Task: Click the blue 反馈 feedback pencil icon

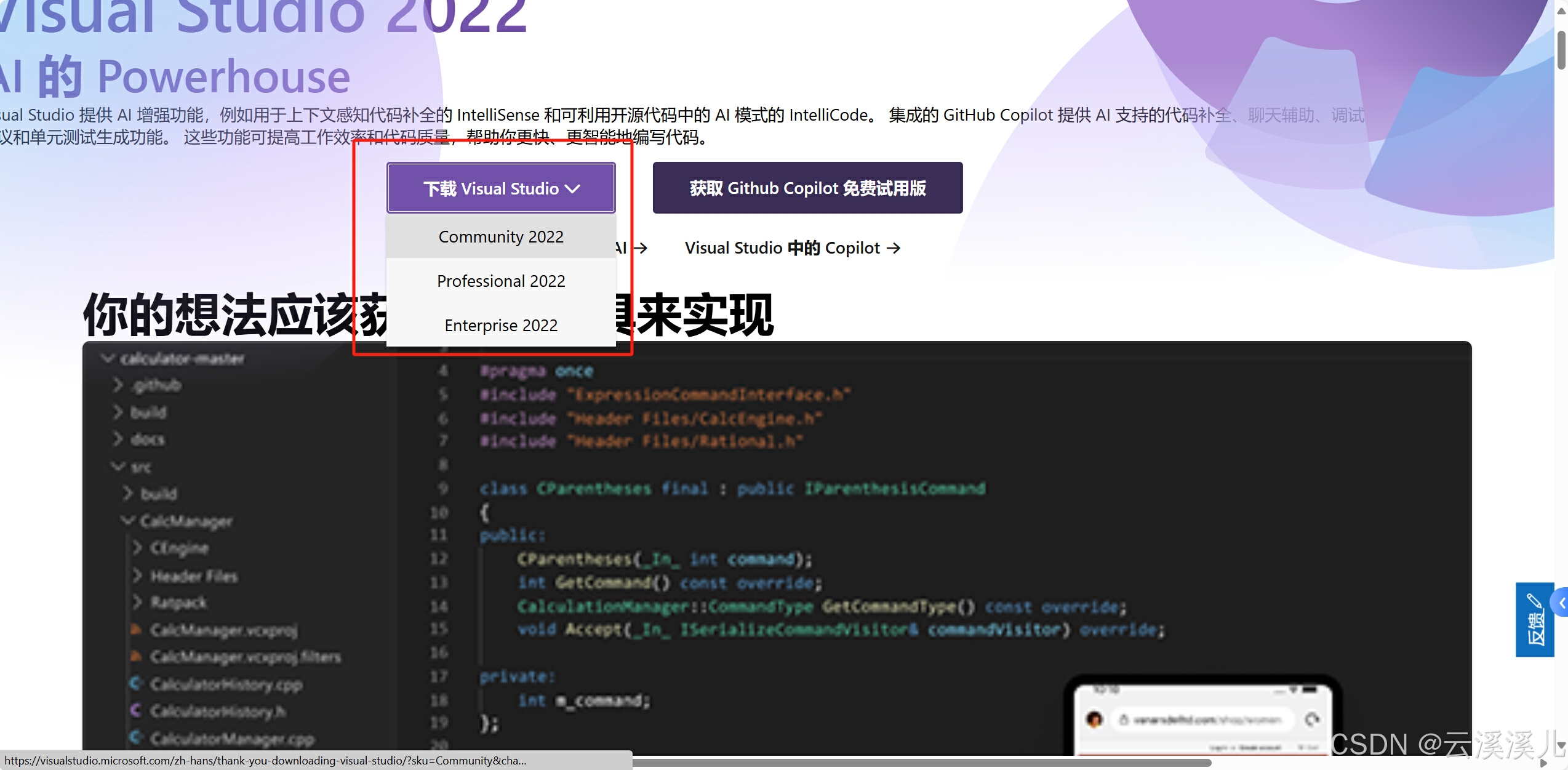Action: coord(1534,601)
